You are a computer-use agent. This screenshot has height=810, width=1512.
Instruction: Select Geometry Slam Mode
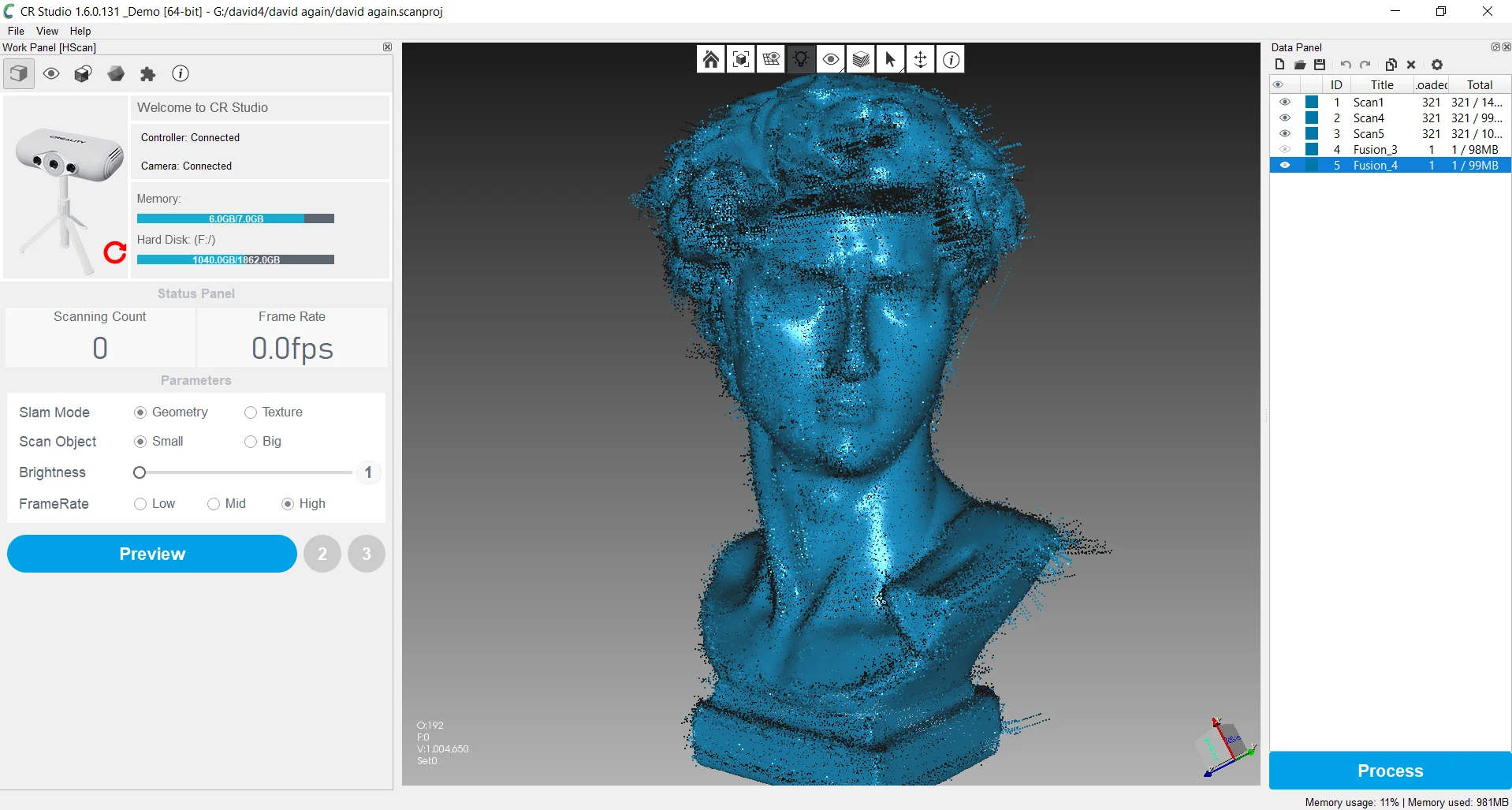pyautogui.click(x=140, y=412)
